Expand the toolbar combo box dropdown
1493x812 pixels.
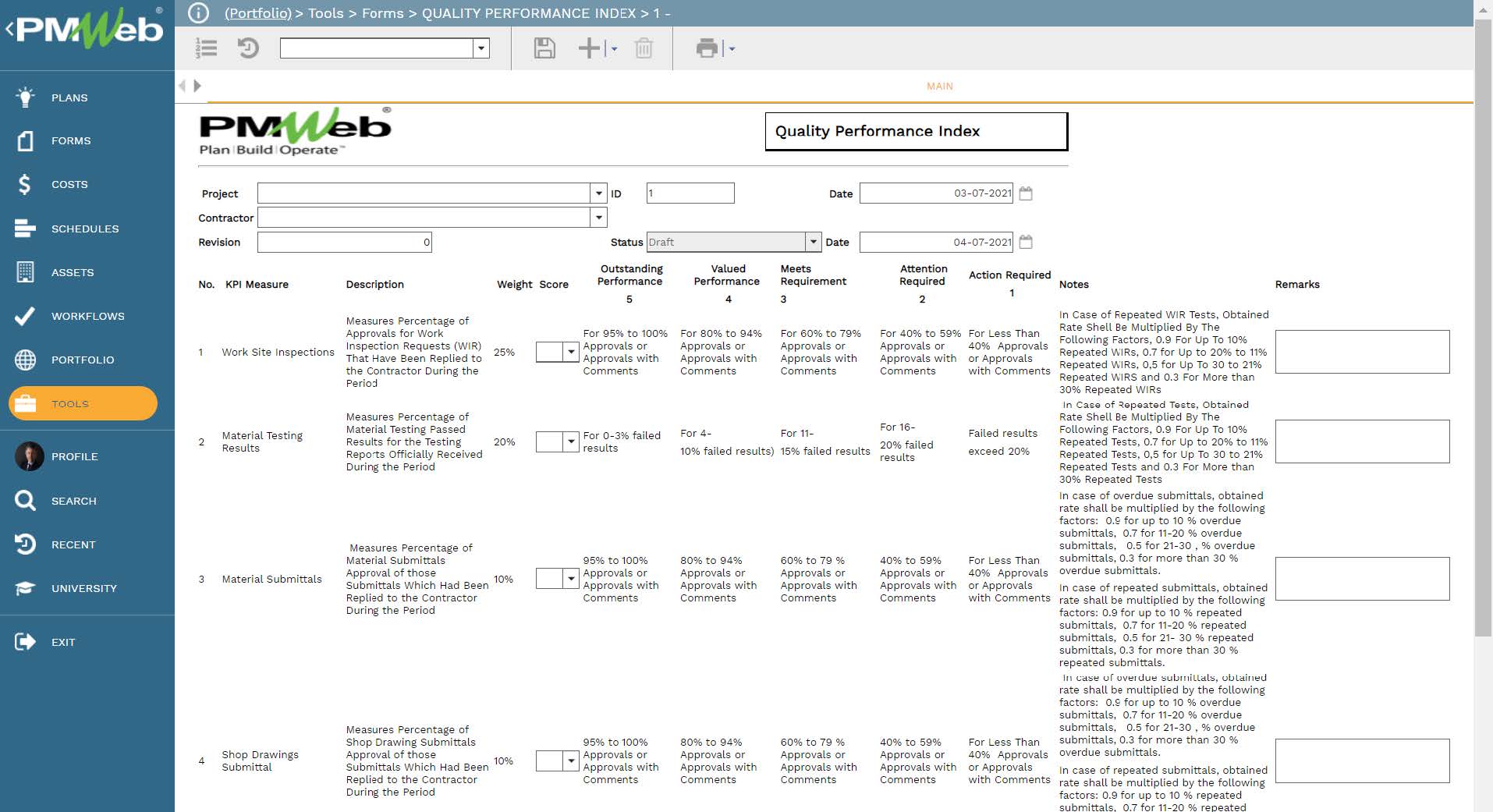tap(481, 48)
